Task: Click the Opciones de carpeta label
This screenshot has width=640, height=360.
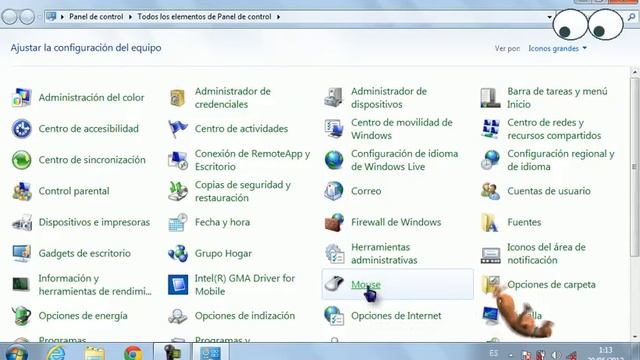Action: (551, 284)
